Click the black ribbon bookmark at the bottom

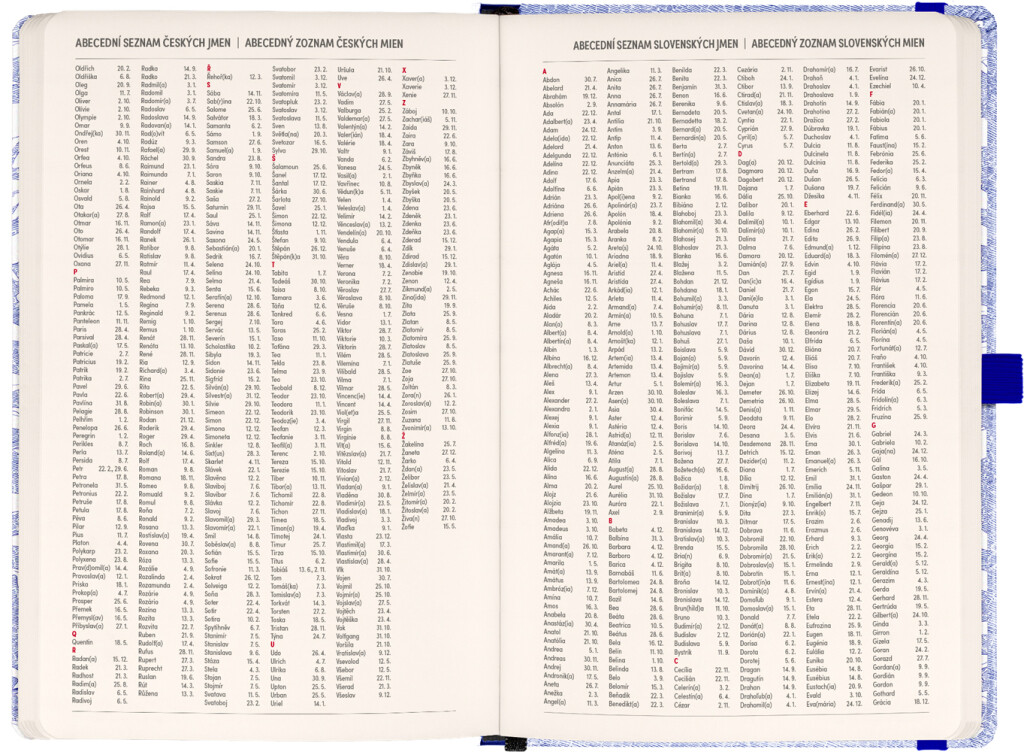[515, 744]
